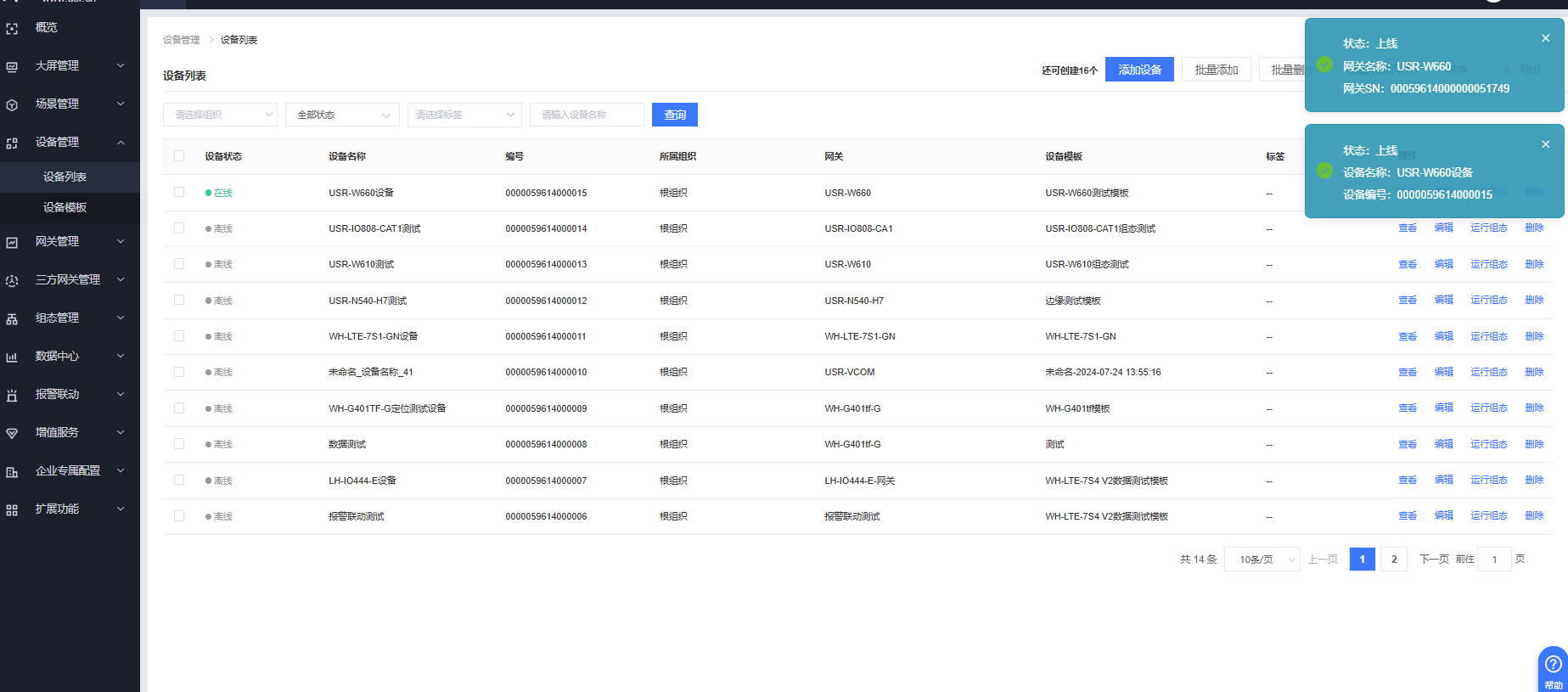This screenshot has height=692, width=1568.
Task: Open 设备模板 submenu item
Action: pos(65,207)
